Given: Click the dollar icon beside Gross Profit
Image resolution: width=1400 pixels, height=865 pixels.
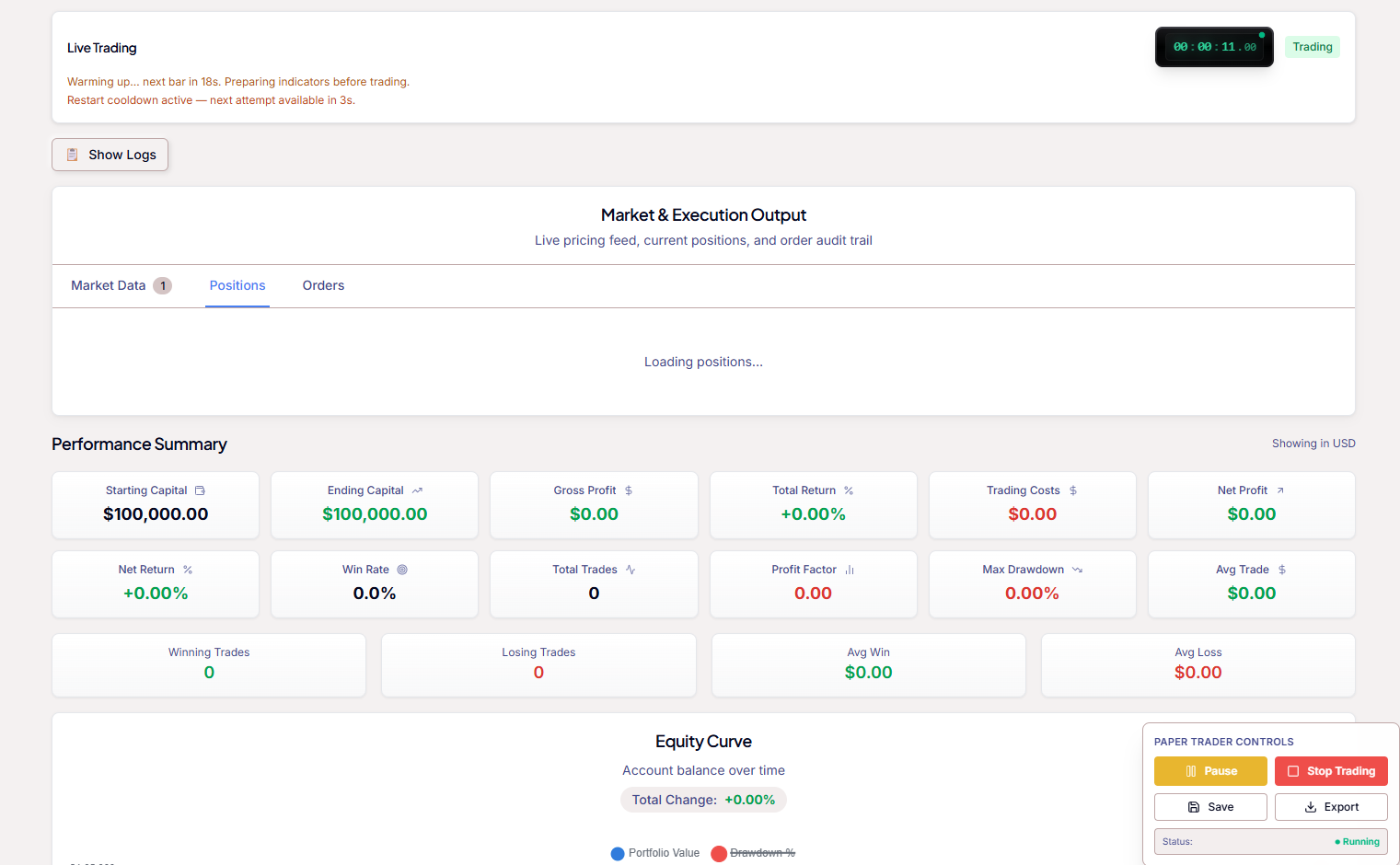Looking at the screenshot, I should coord(629,490).
